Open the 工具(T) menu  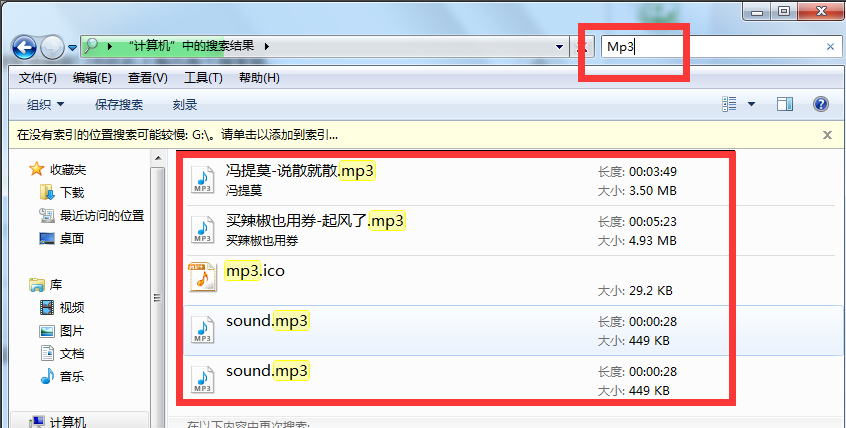tap(202, 78)
